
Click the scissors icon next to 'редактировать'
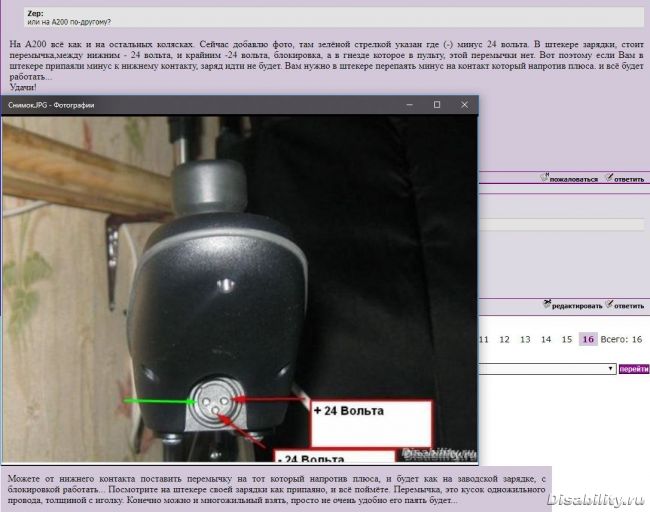click(547, 304)
